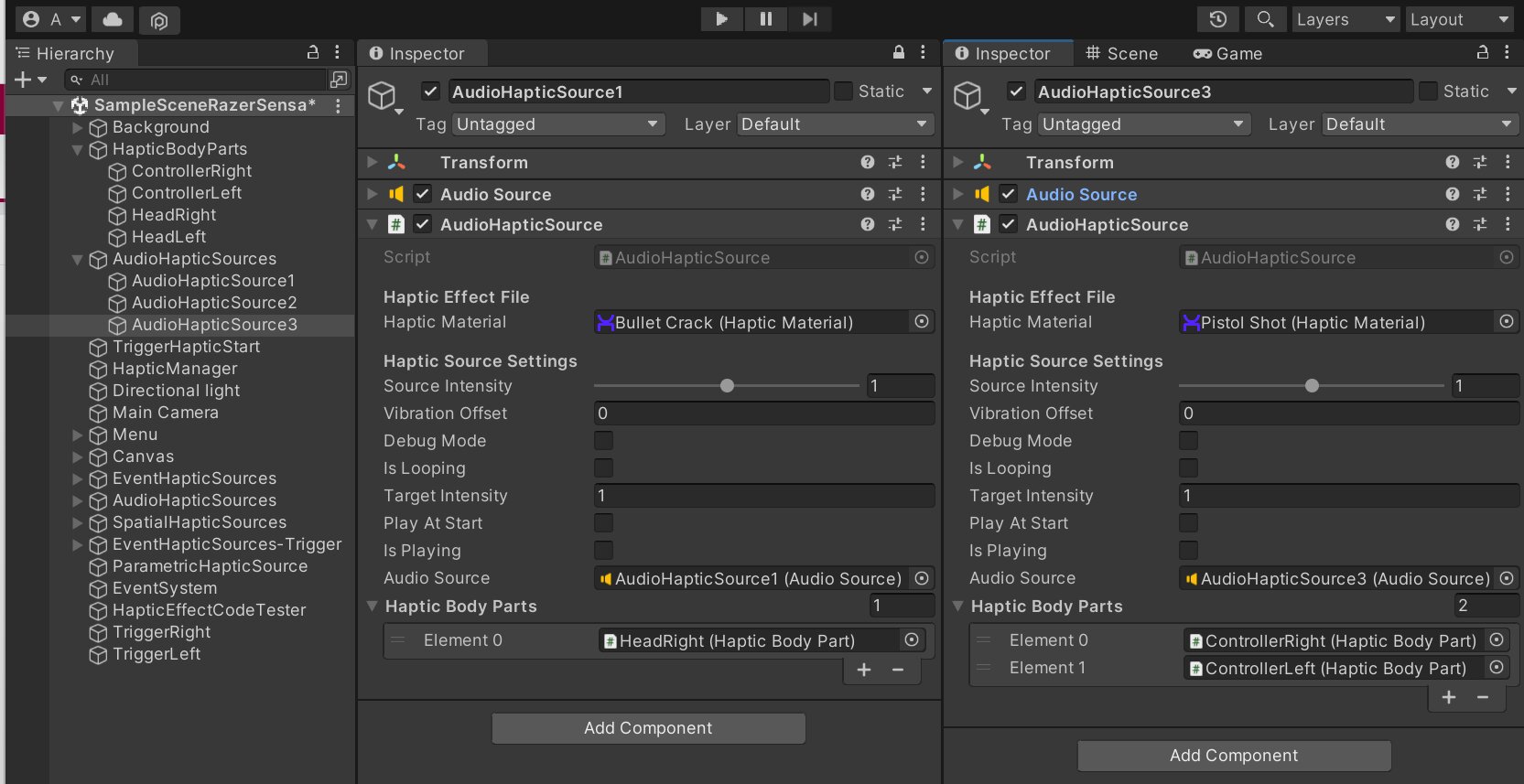This screenshot has height=784, width=1524.
Task: Open AudioHapticSource preset icon in AudioHapticSource1 Inspector
Action: tap(895, 224)
